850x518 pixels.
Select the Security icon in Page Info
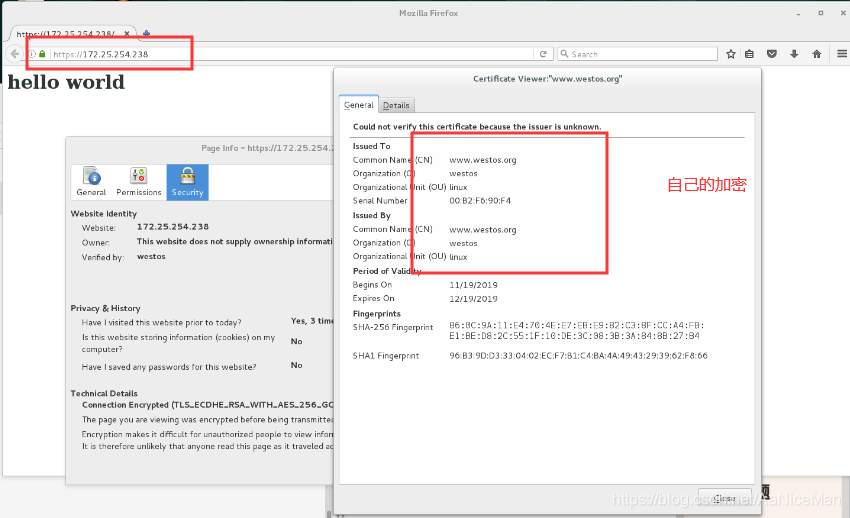(x=188, y=182)
